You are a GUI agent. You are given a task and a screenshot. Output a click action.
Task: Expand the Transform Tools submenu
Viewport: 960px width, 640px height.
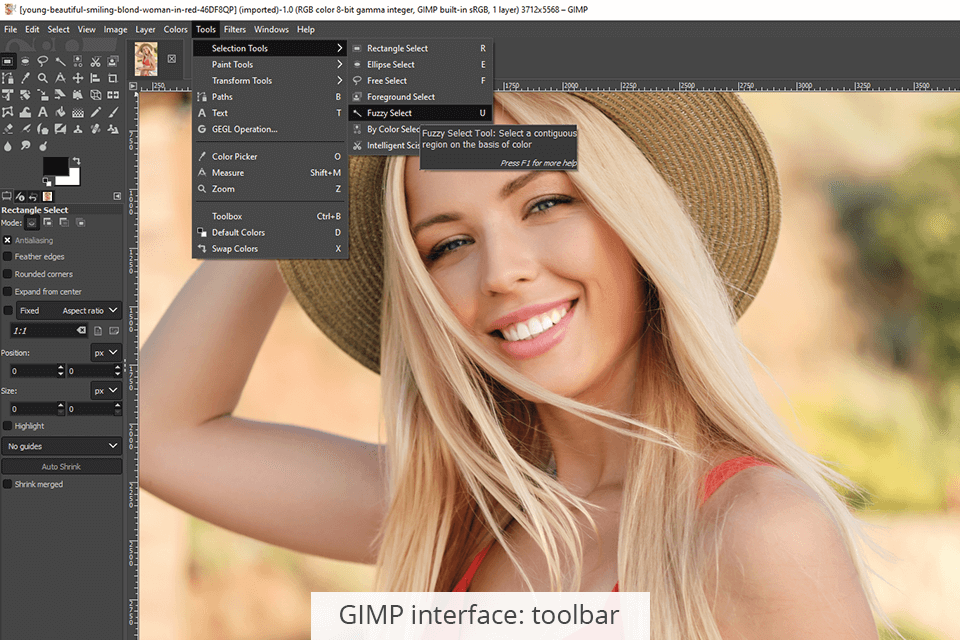tap(269, 80)
